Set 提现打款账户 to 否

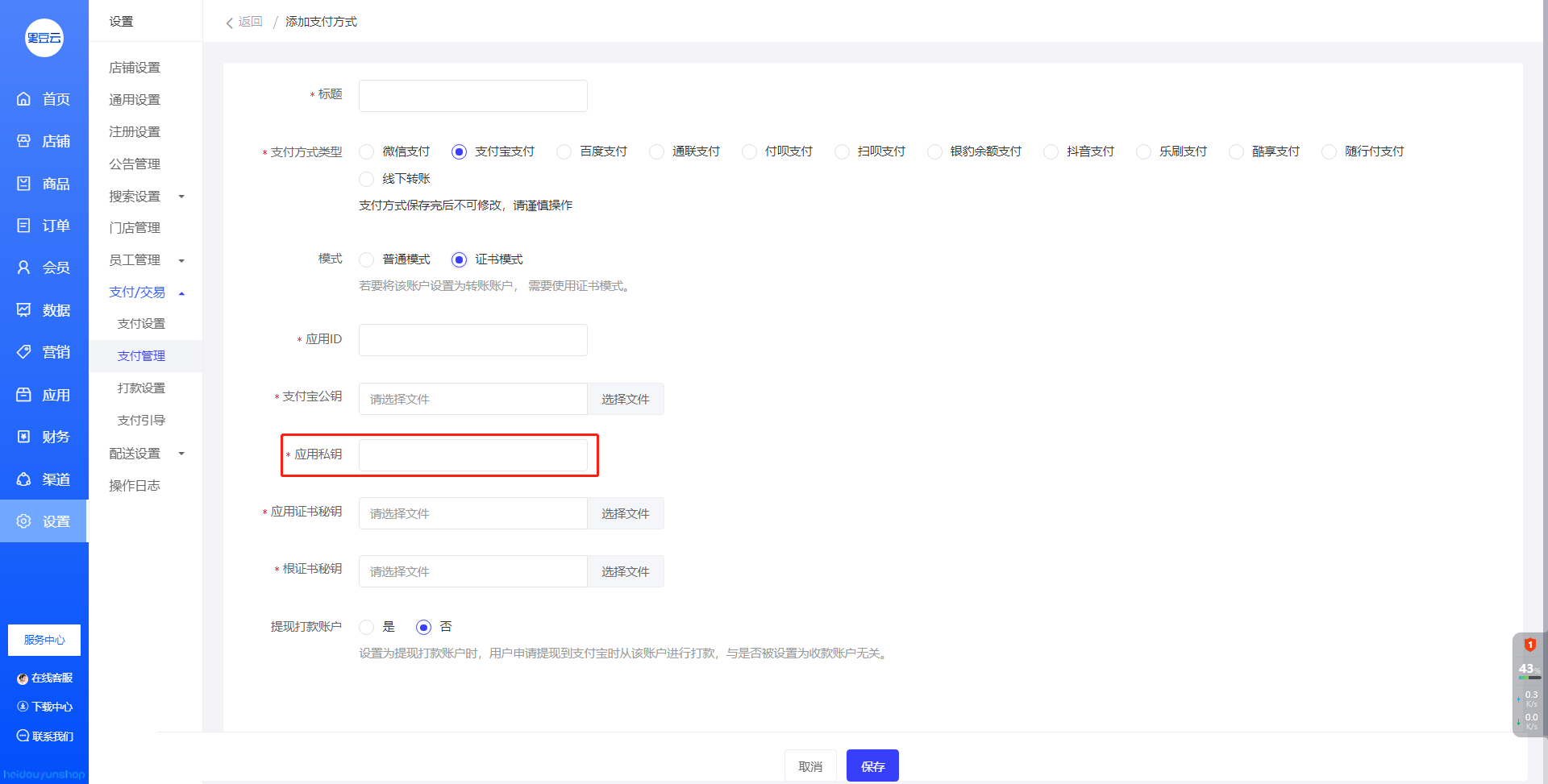[423, 627]
